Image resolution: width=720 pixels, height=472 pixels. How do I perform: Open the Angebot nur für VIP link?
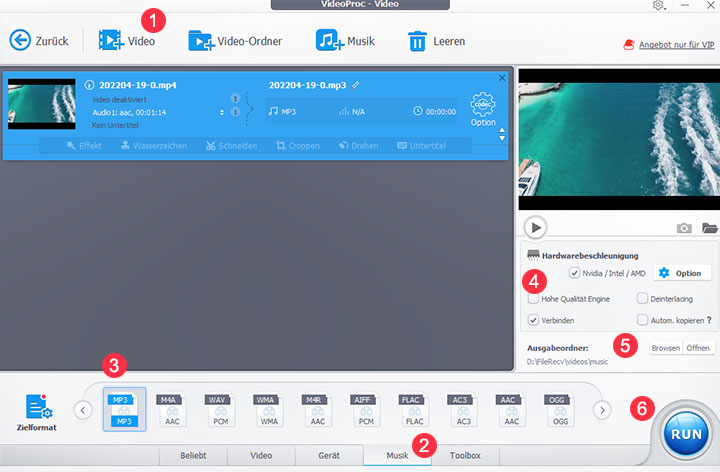pyautogui.click(x=676, y=45)
